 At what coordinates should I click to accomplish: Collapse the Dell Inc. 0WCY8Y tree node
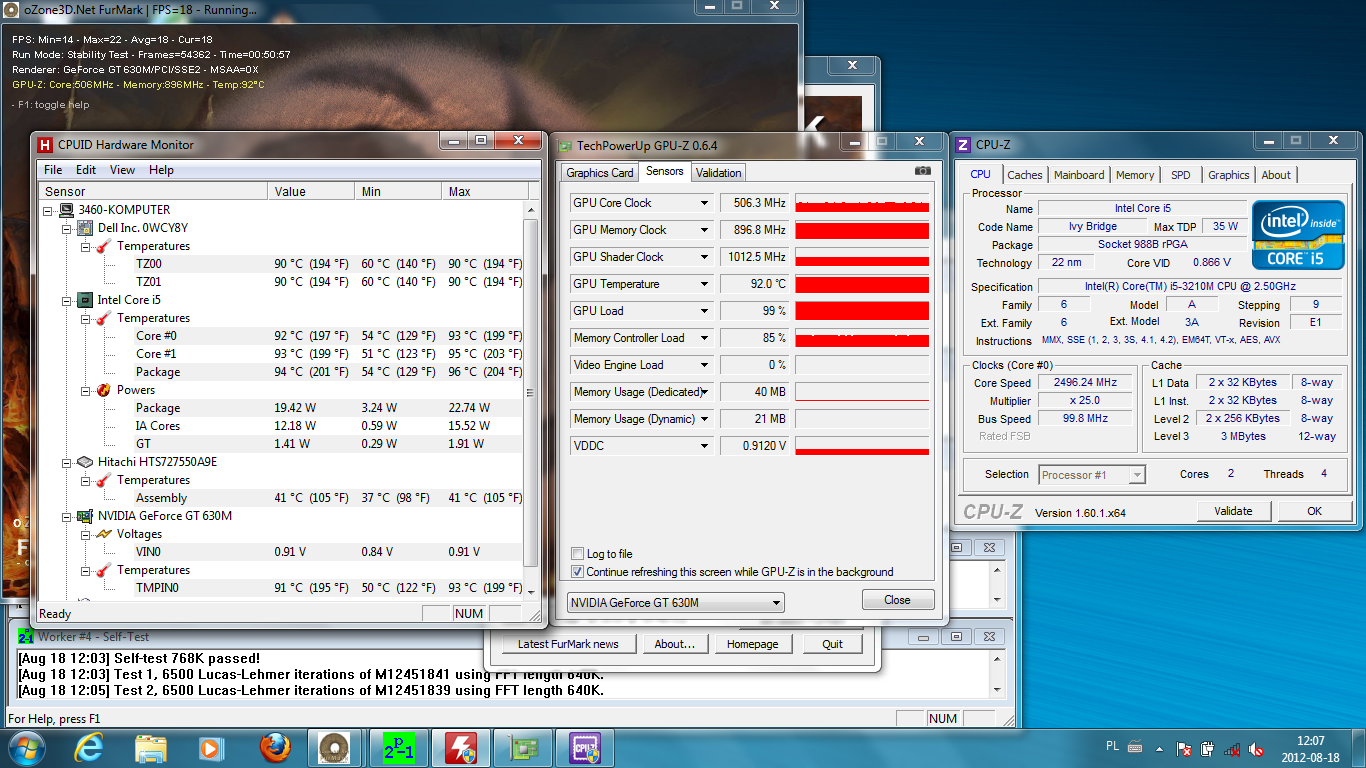[x=67, y=228]
